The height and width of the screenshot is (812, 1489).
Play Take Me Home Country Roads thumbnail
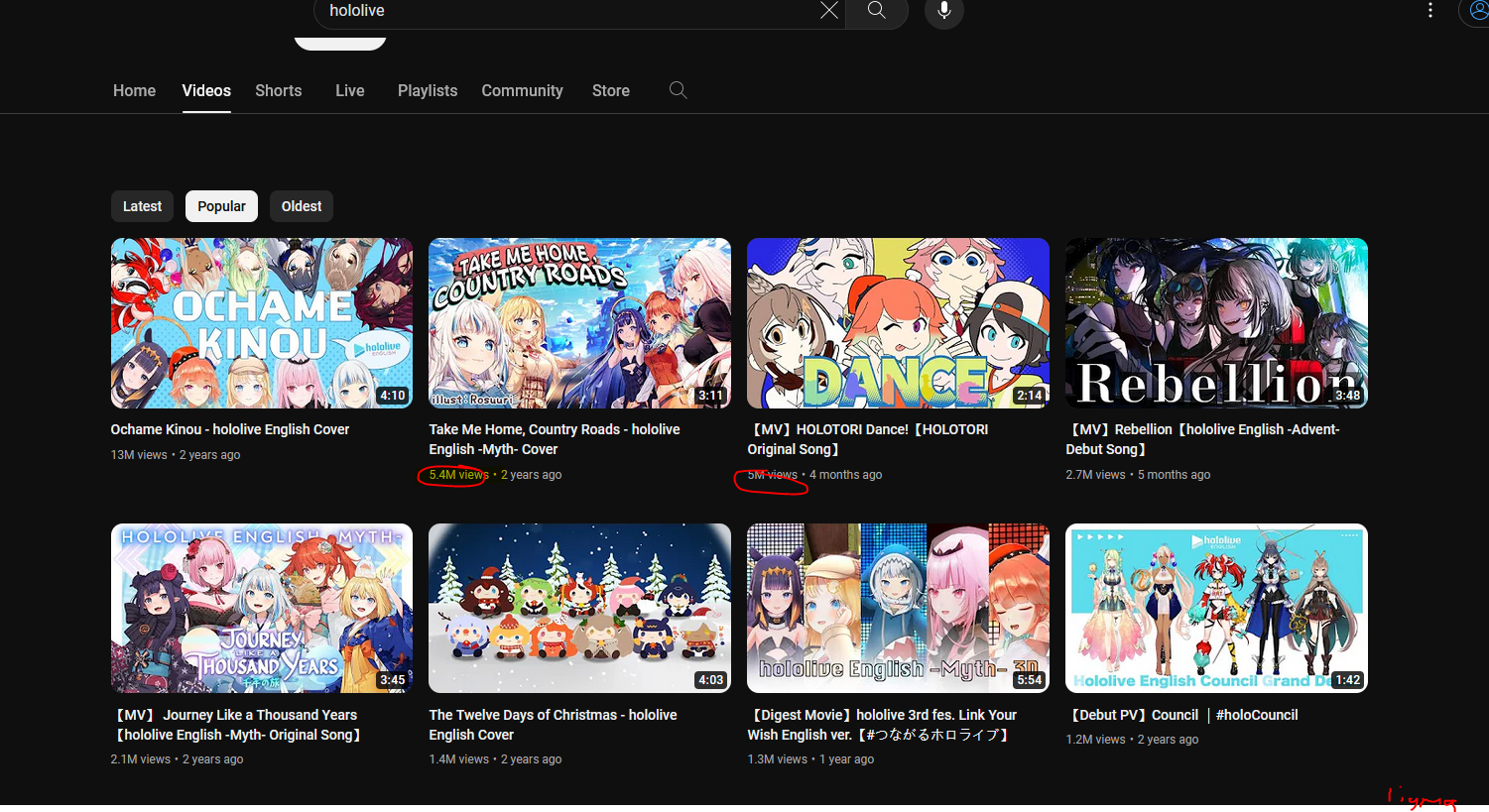pyautogui.click(x=579, y=323)
